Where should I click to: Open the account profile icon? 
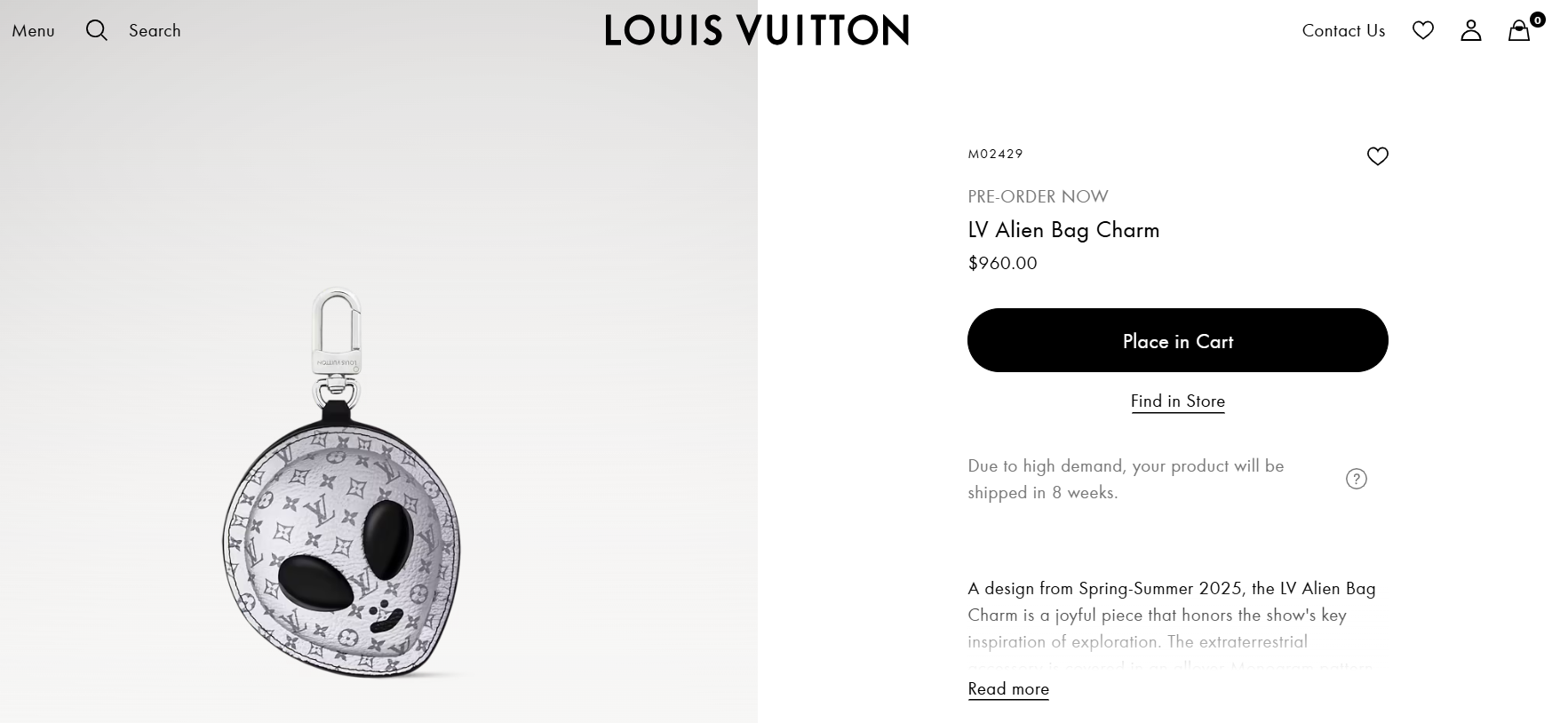(1471, 30)
